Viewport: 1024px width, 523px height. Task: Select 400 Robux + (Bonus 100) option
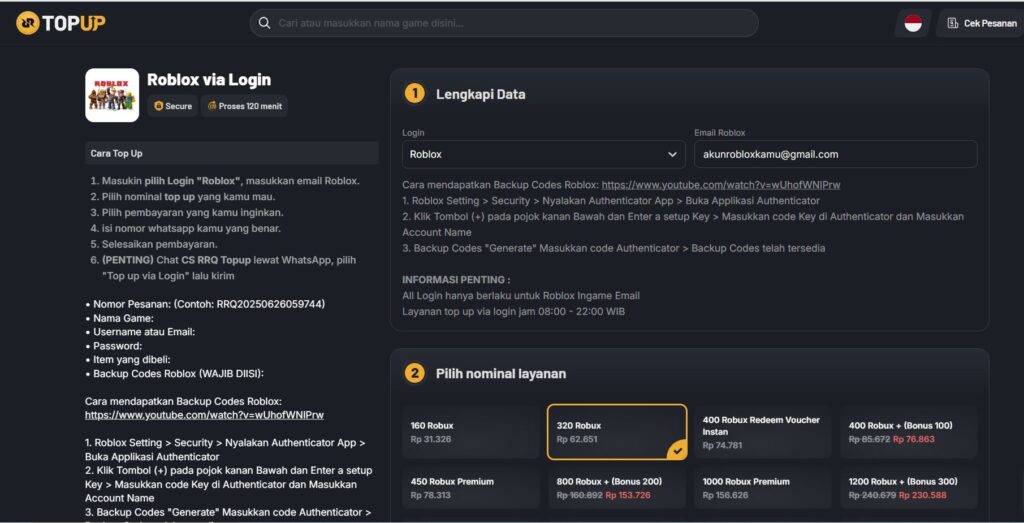tap(909, 432)
